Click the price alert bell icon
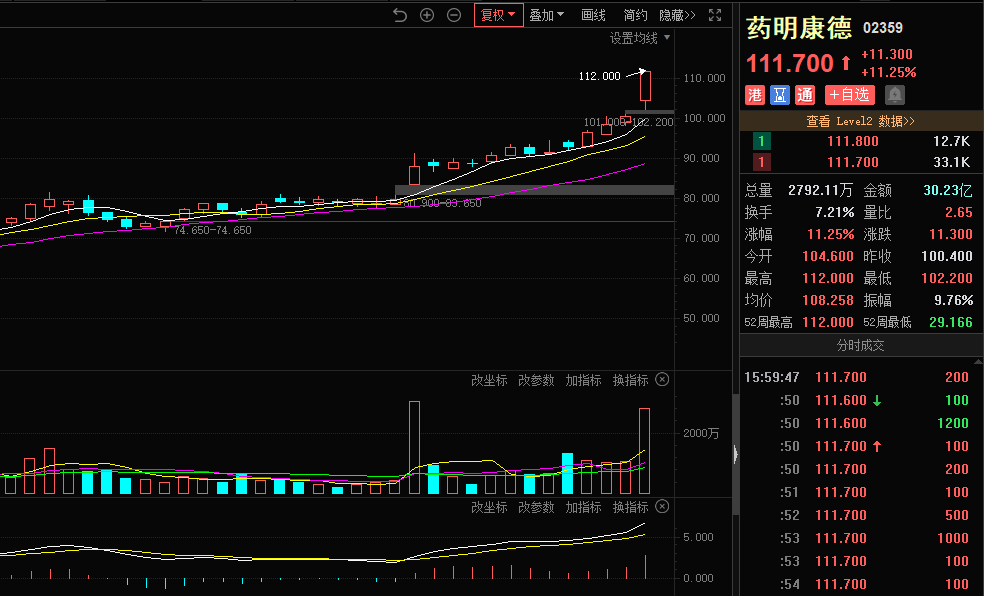 [x=895, y=95]
